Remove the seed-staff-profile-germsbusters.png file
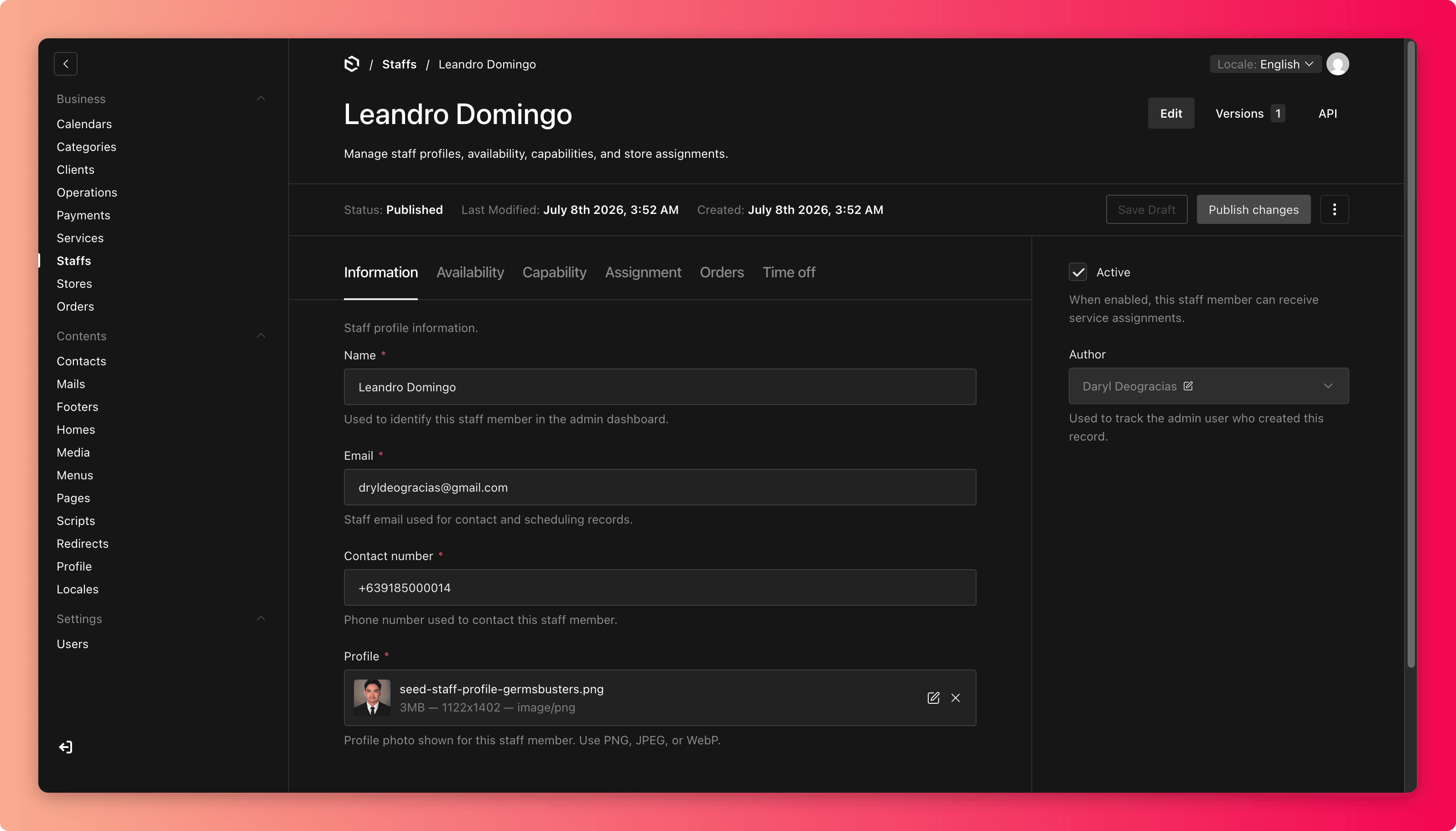Image resolution: width=1456 pixels, height=831 pixels. [x=956, y=697]
